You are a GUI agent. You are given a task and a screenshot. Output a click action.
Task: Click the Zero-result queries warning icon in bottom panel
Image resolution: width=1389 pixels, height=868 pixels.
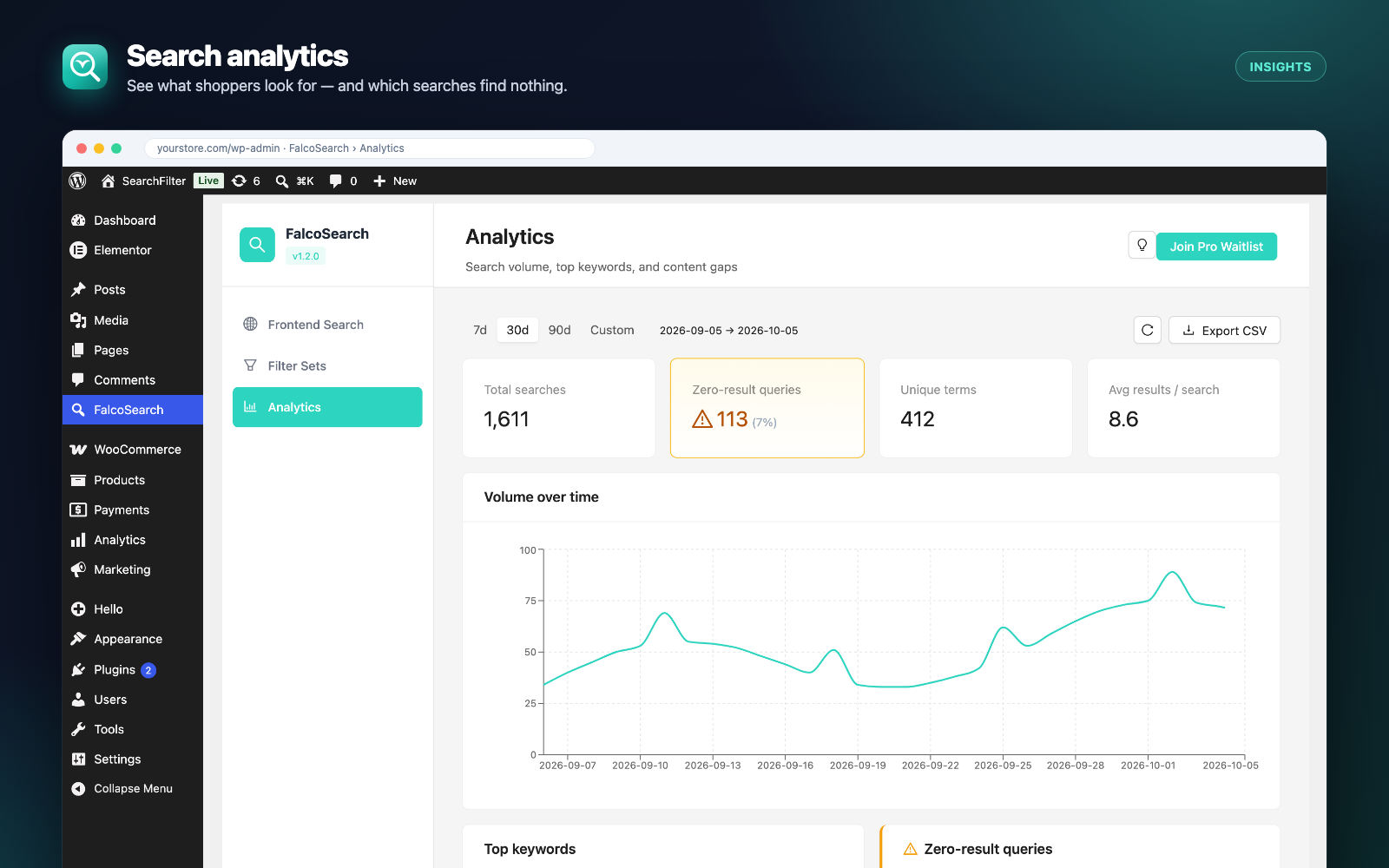click(x=910, y=849)
